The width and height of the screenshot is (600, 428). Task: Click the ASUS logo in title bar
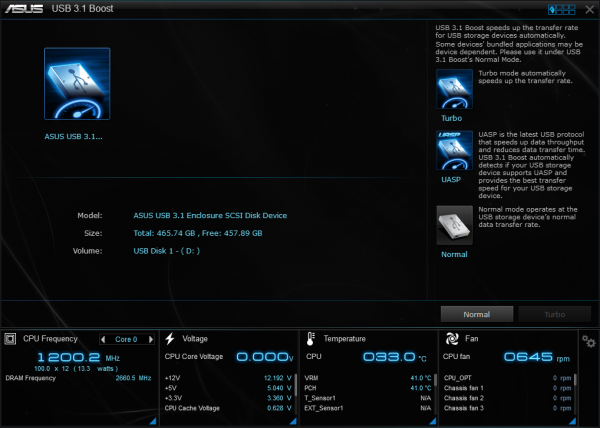[x=24, y=8]
